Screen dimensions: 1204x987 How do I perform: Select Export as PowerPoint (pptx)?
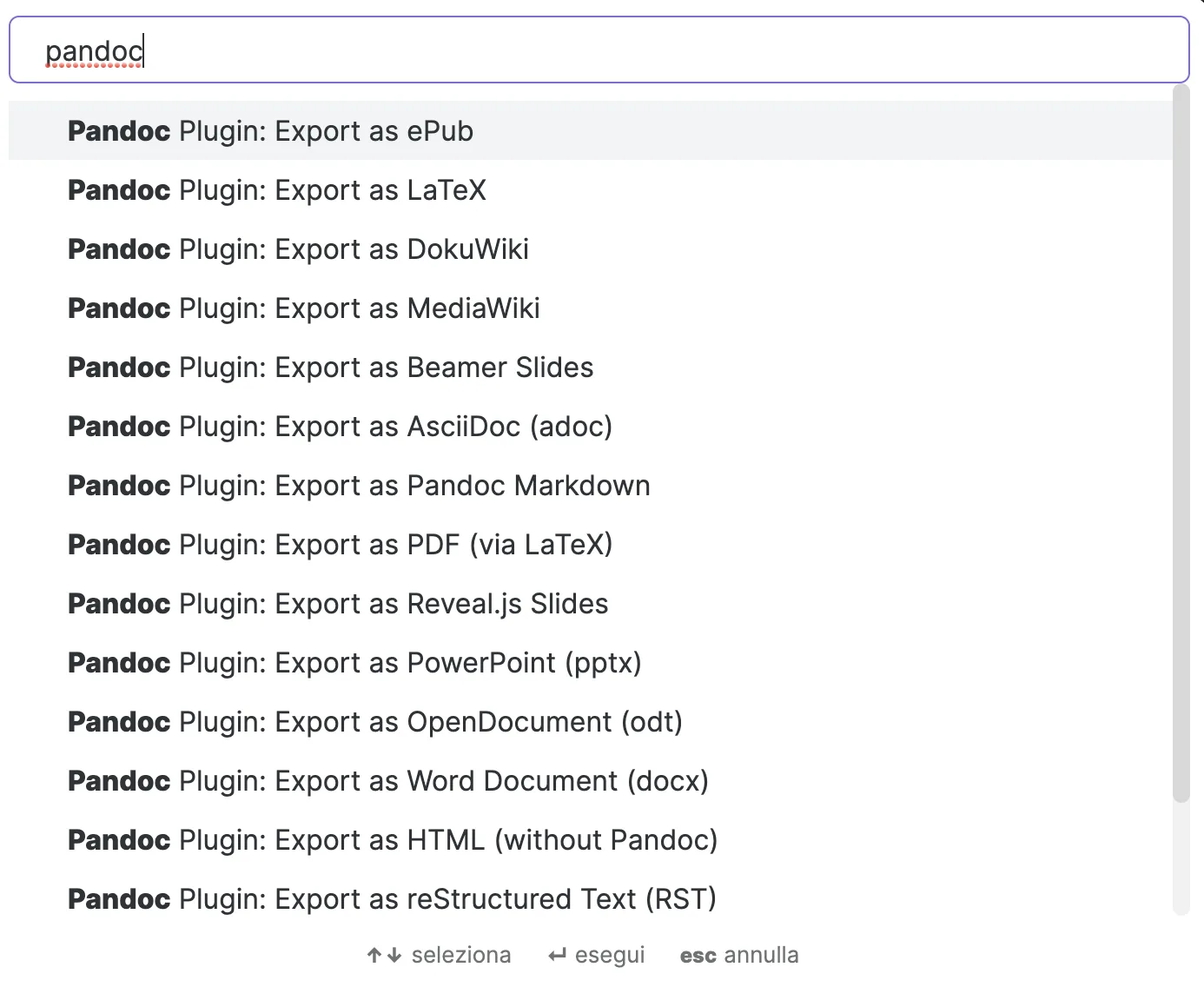(x=354, y=663)
